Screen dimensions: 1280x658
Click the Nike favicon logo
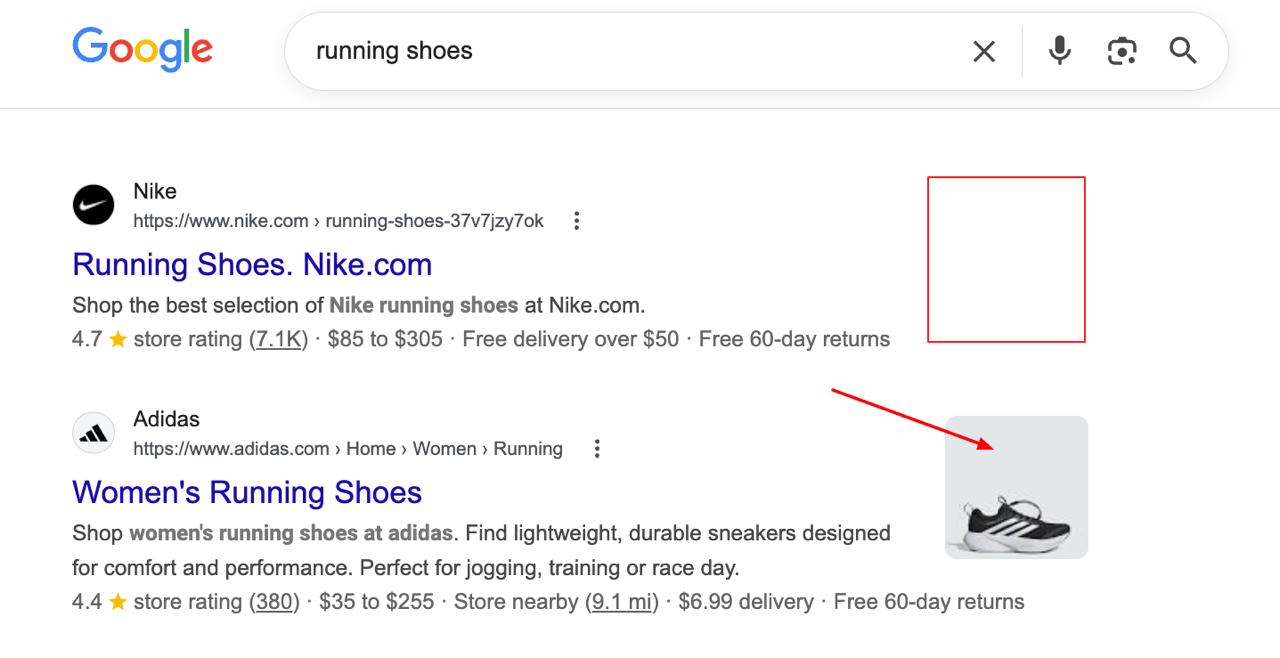tap(93, 205)
